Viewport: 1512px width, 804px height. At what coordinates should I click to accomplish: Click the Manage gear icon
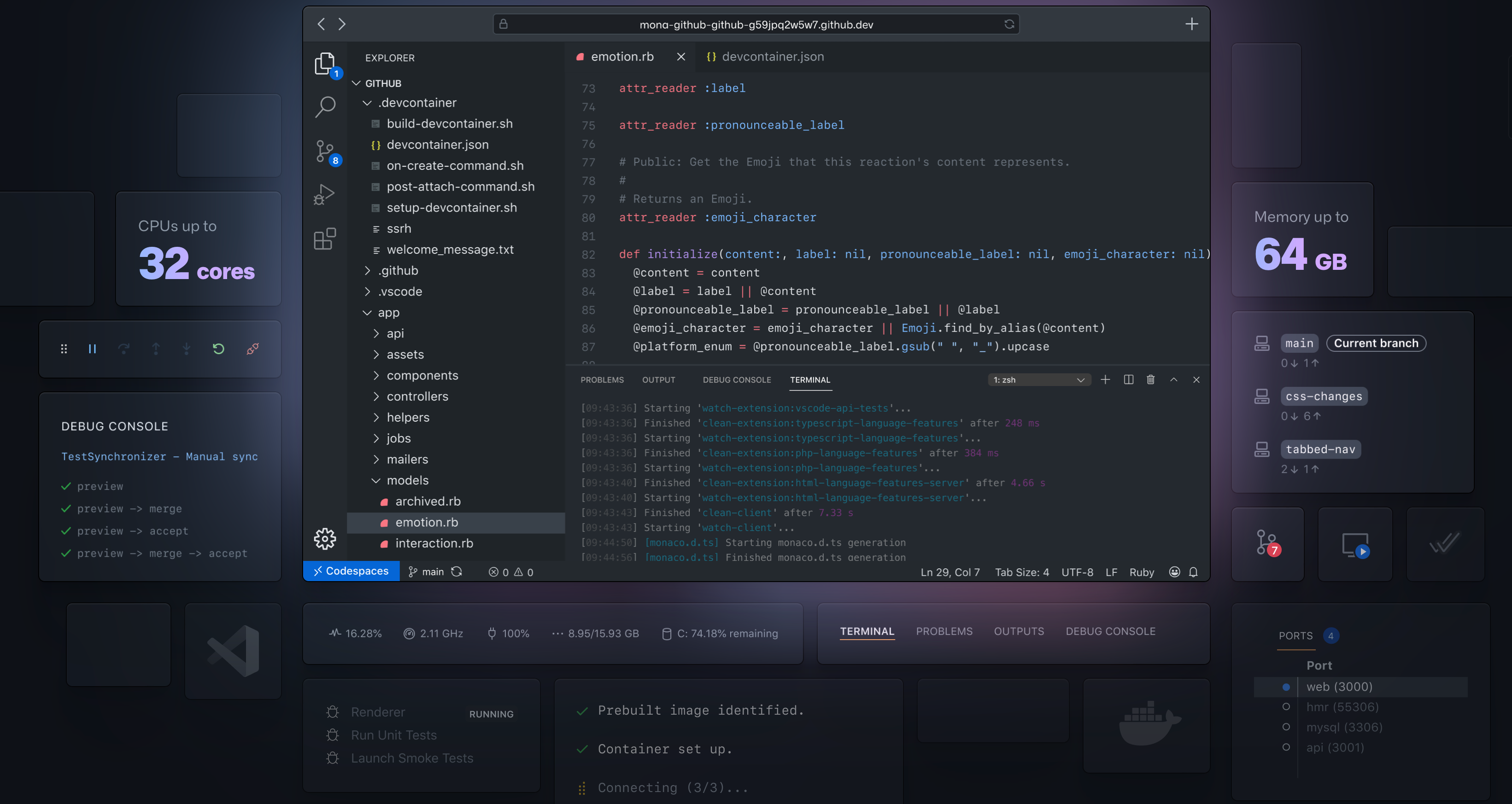[x=325, y=538]
